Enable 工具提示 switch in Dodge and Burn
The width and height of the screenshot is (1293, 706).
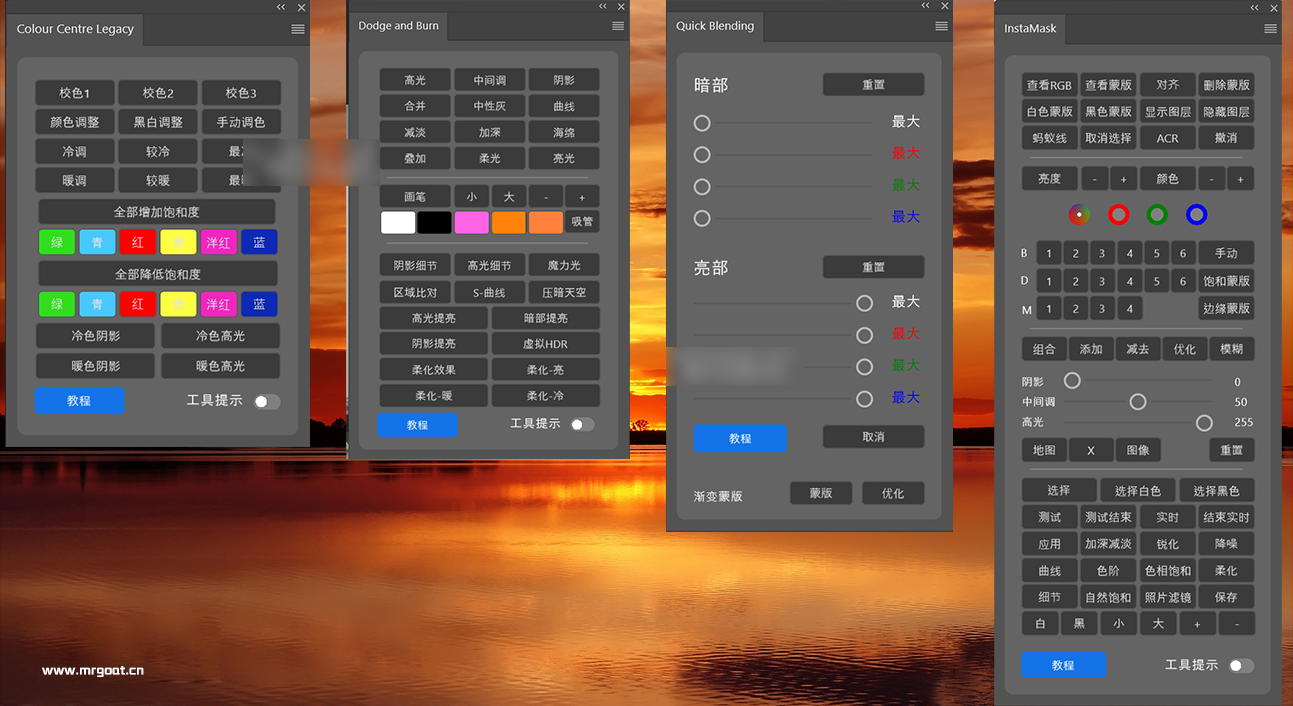[582, 425]
